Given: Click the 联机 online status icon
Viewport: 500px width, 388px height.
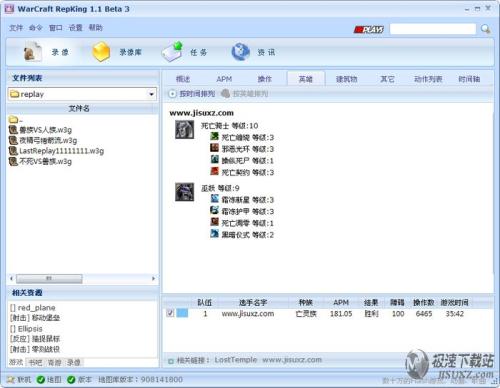Looking at the screenshot, I should pos(11,379).
